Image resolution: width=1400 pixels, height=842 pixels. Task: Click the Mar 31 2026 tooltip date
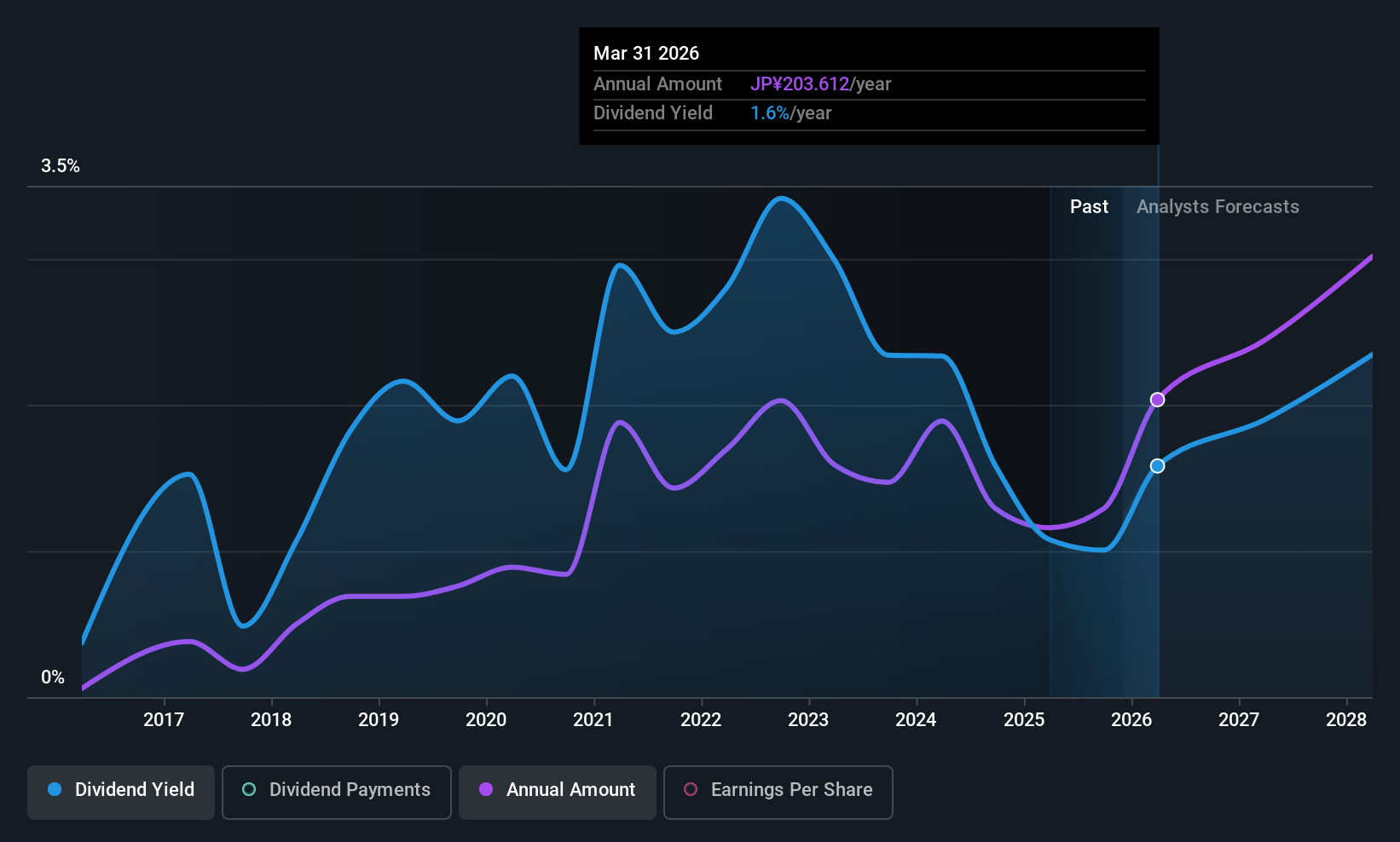coord(646,54)
